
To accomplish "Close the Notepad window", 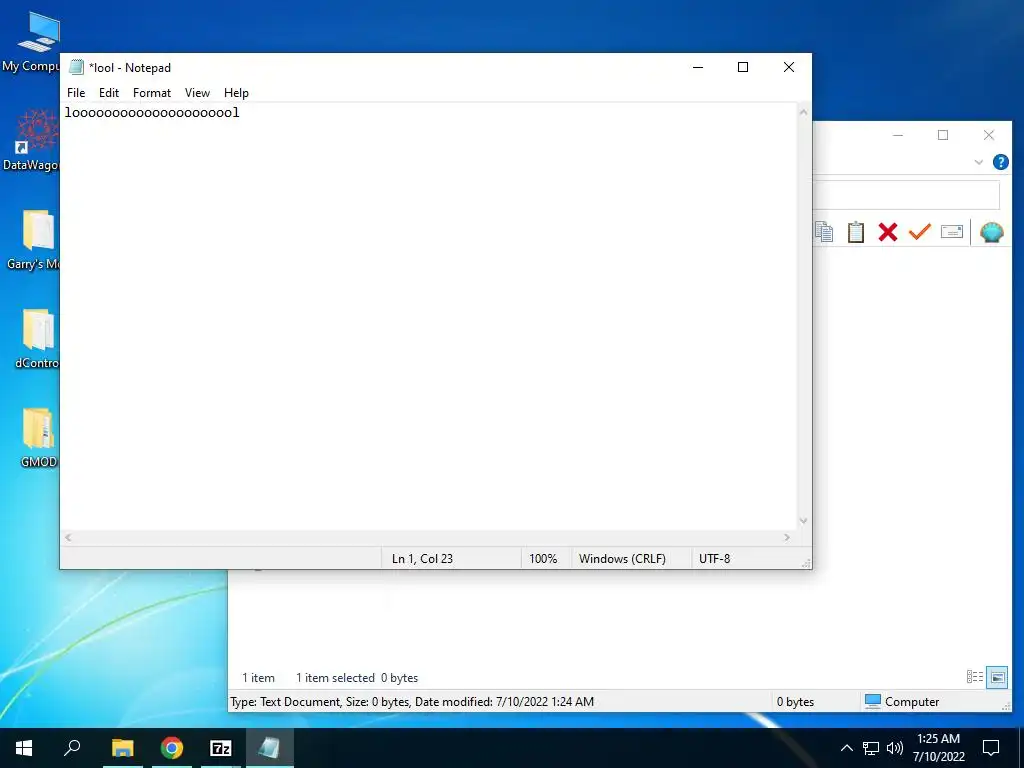I will 789,67.
